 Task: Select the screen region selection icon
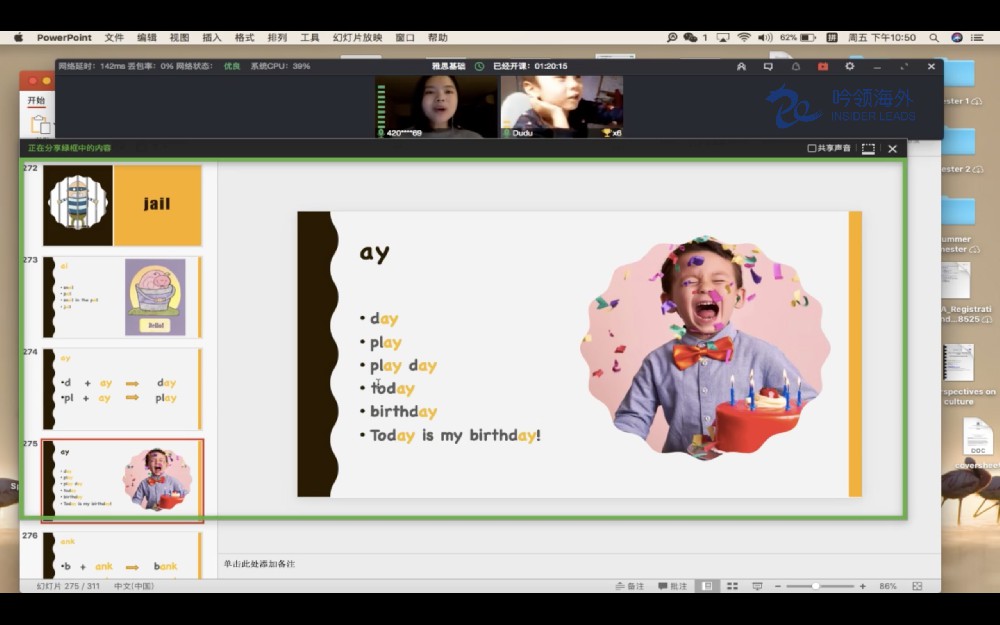(x=868, y=148)
